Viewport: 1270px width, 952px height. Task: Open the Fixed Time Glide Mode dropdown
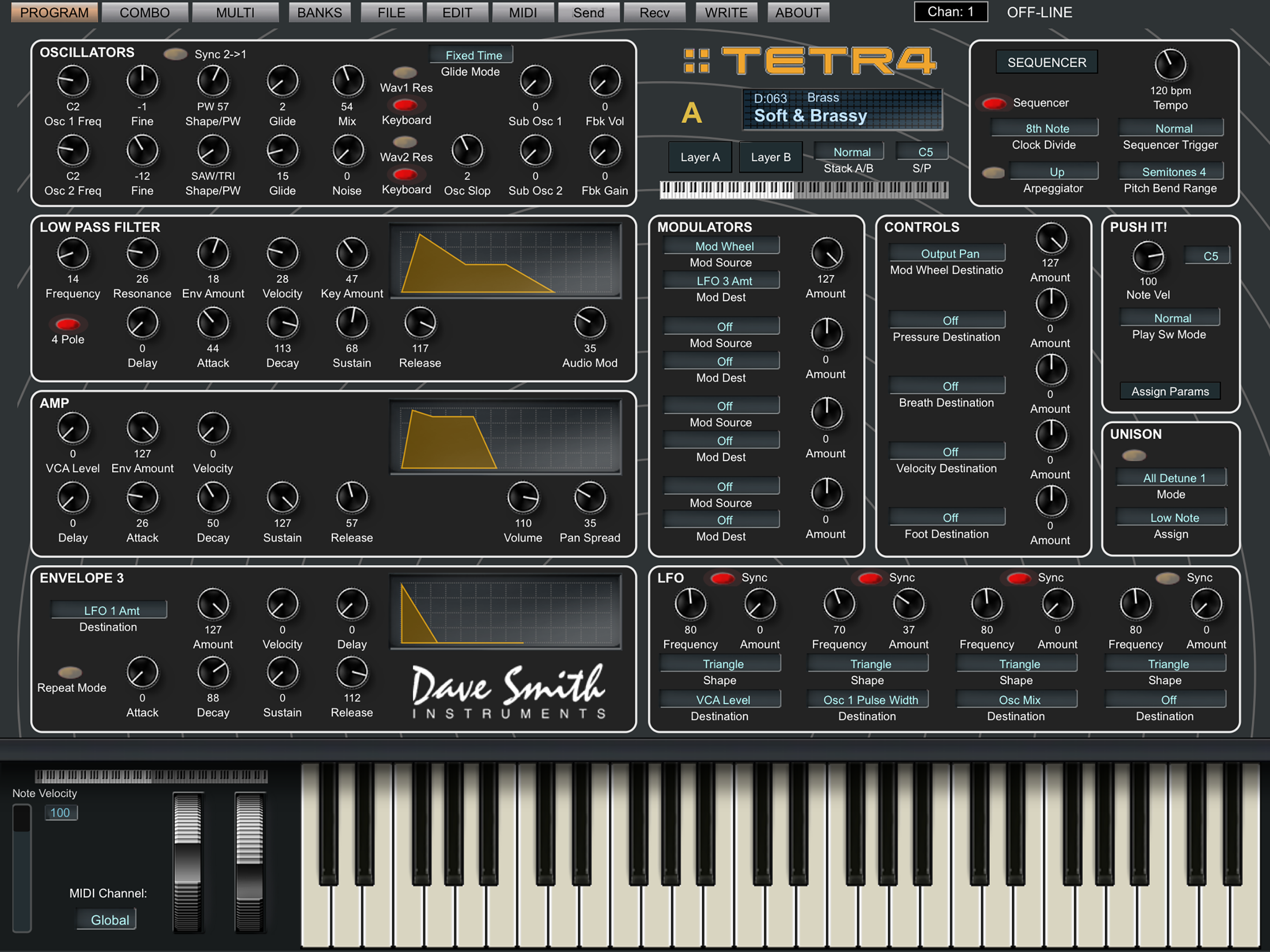[472, 55]
